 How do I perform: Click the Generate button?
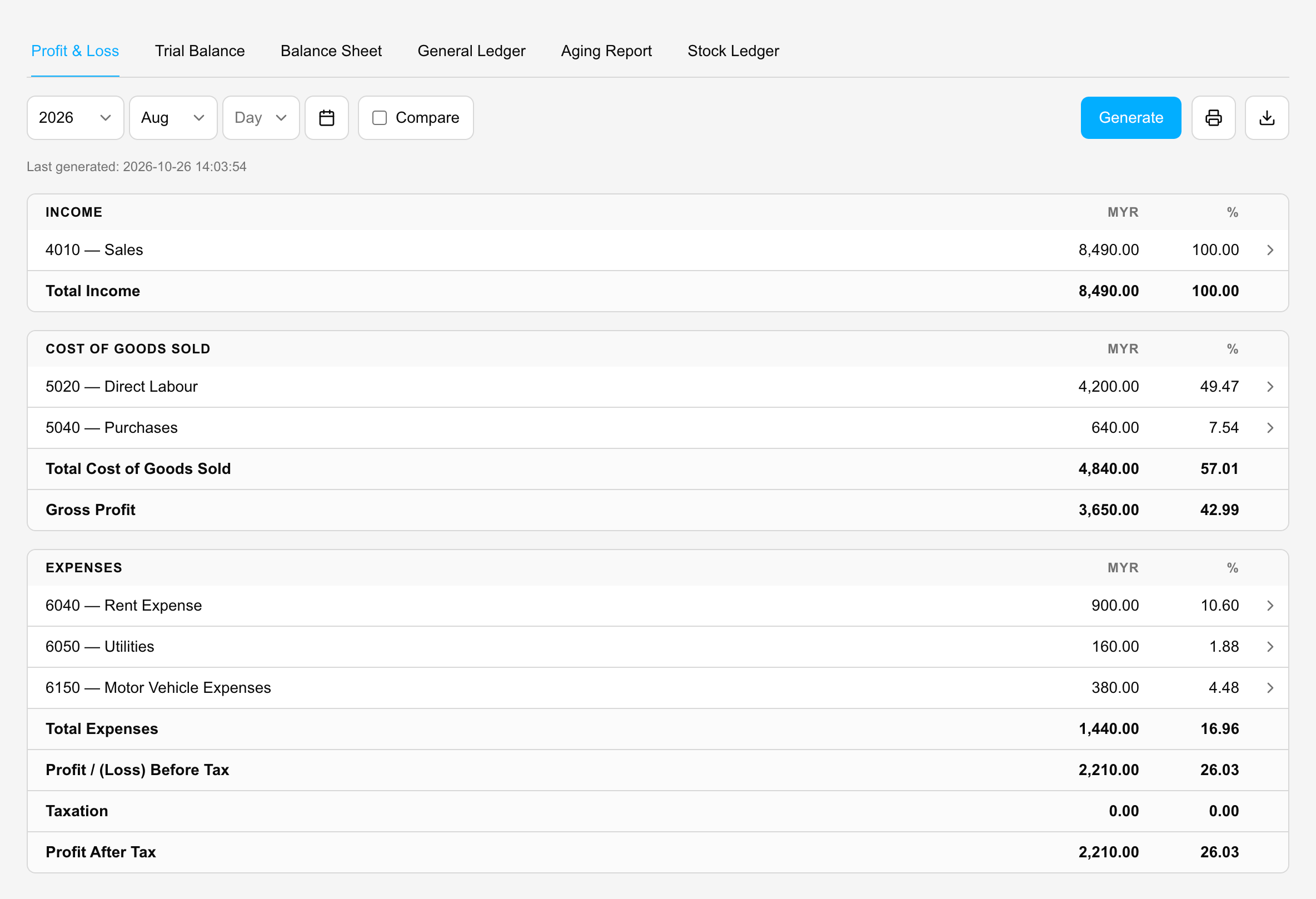[x=1131, y=118]
